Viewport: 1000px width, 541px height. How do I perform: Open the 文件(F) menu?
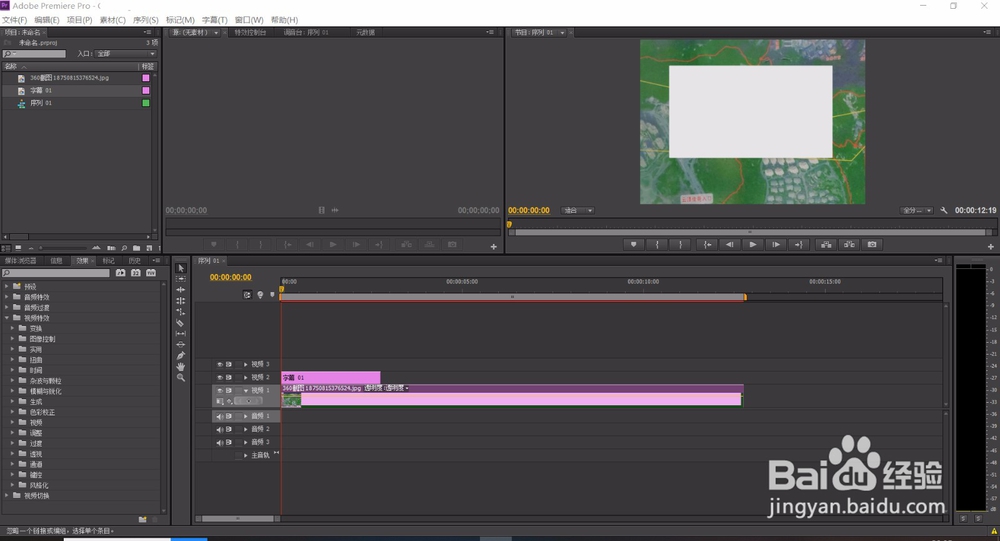click(x=15, y=20)
